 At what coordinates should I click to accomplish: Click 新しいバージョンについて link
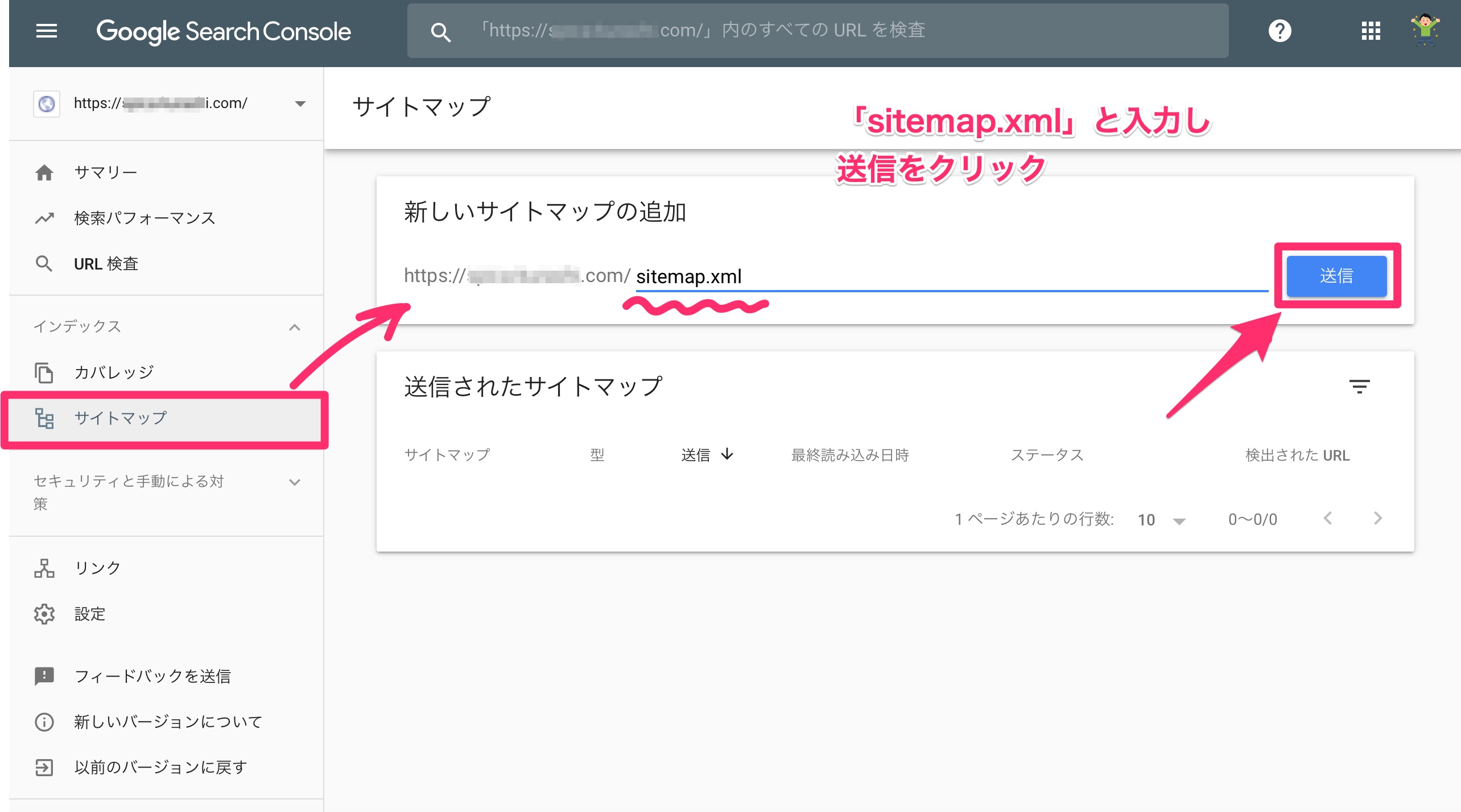(x=168, y=722)
